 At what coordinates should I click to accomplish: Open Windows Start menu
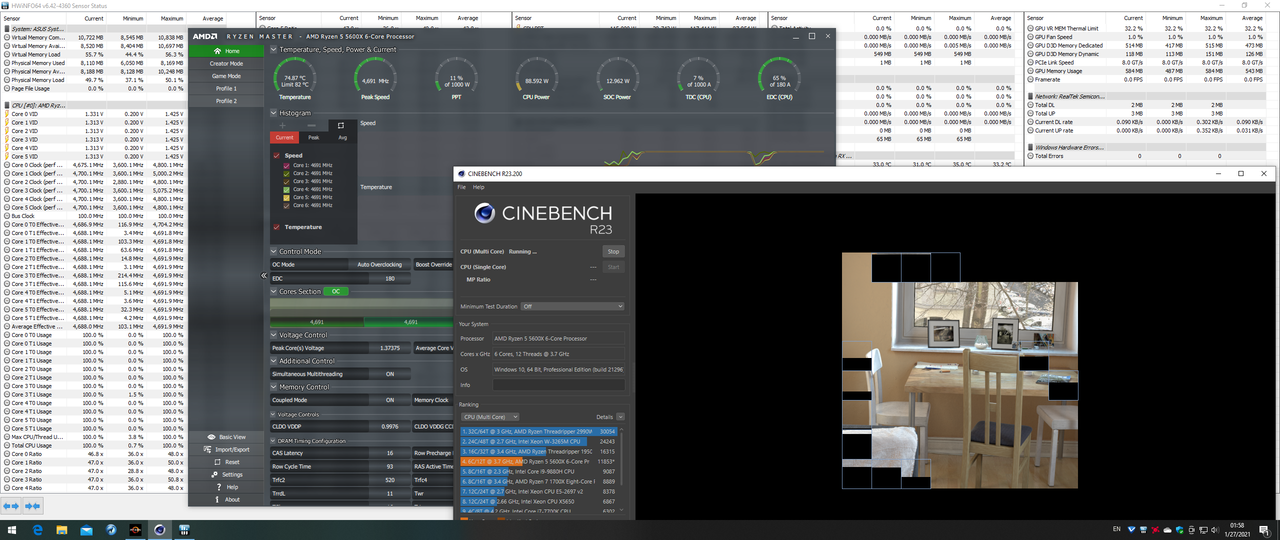pos(14,529)
